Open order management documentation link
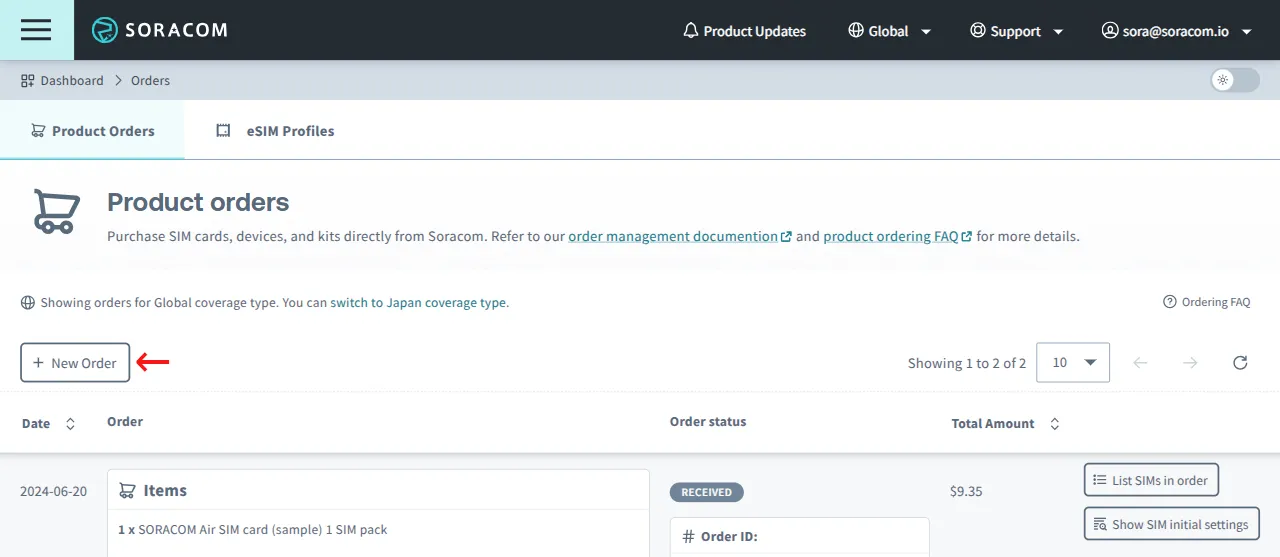The height and width of the screenshot is (557, 1280). (x=680, y=237)
